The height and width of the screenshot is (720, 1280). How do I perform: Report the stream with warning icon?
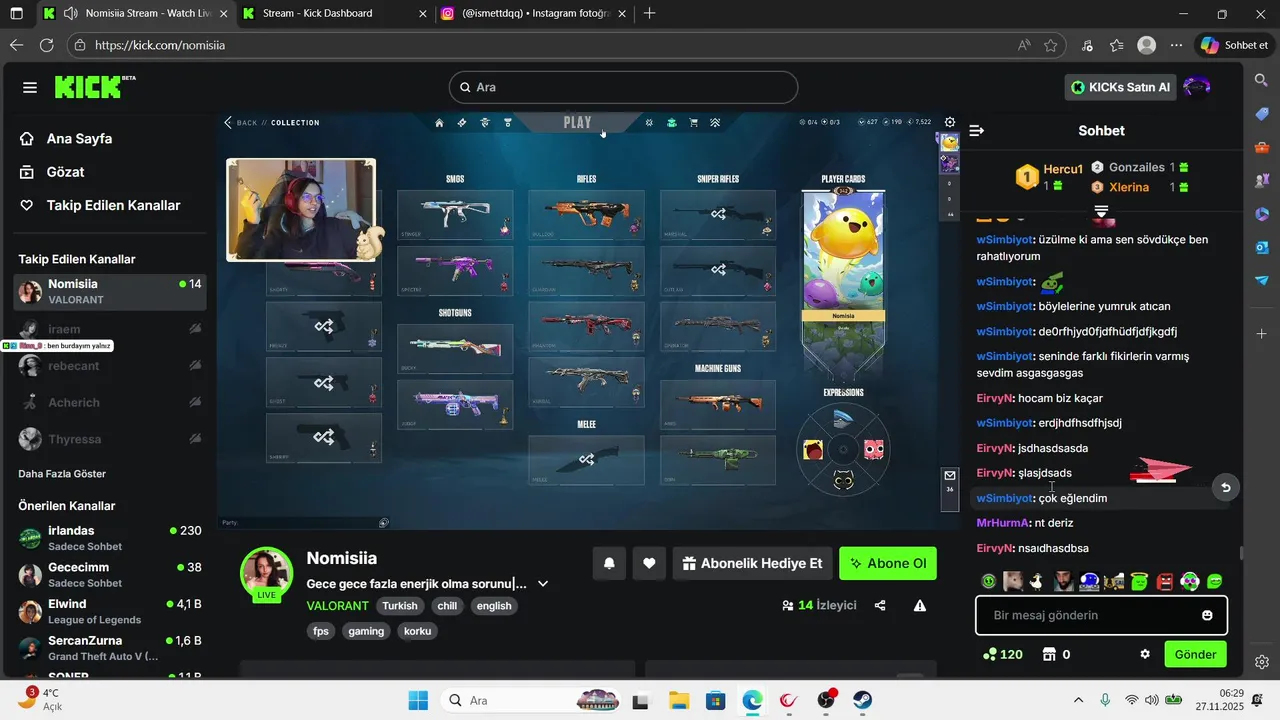[x=919, y=605]
